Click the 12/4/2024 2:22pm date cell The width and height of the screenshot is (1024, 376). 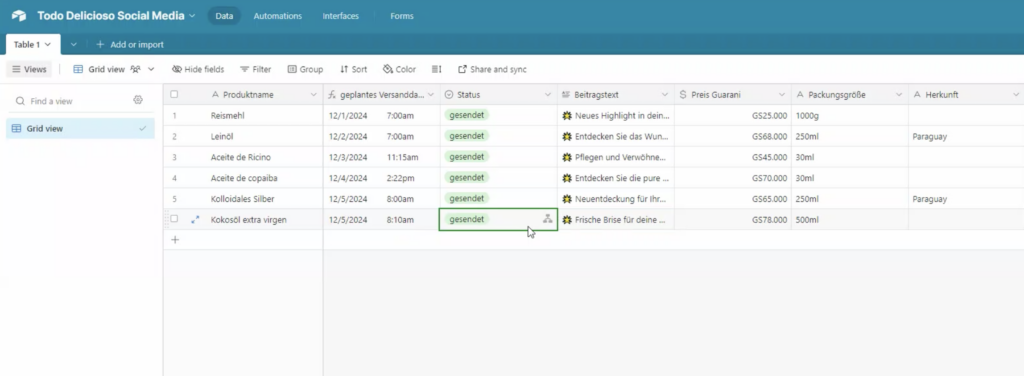click(x=381, y=178)
